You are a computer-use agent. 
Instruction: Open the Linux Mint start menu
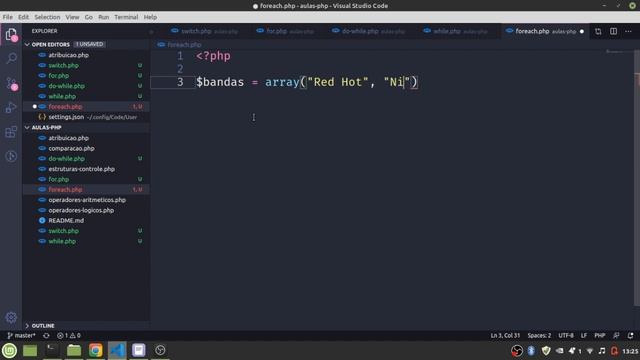tap(9, 351)
